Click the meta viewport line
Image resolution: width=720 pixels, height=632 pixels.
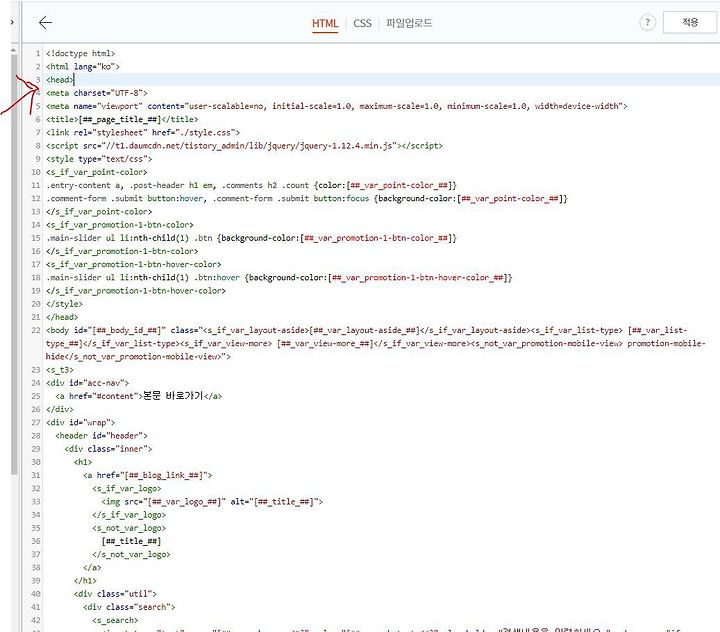(x=336, y=106)
